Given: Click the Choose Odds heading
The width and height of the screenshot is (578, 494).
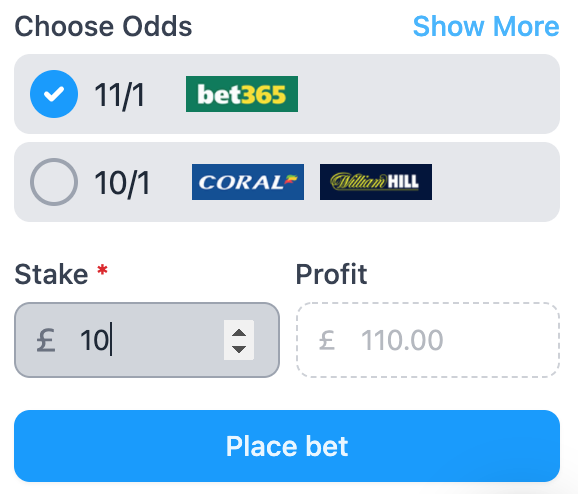Looking at the screenshot, I should click(x=103, y=27).
